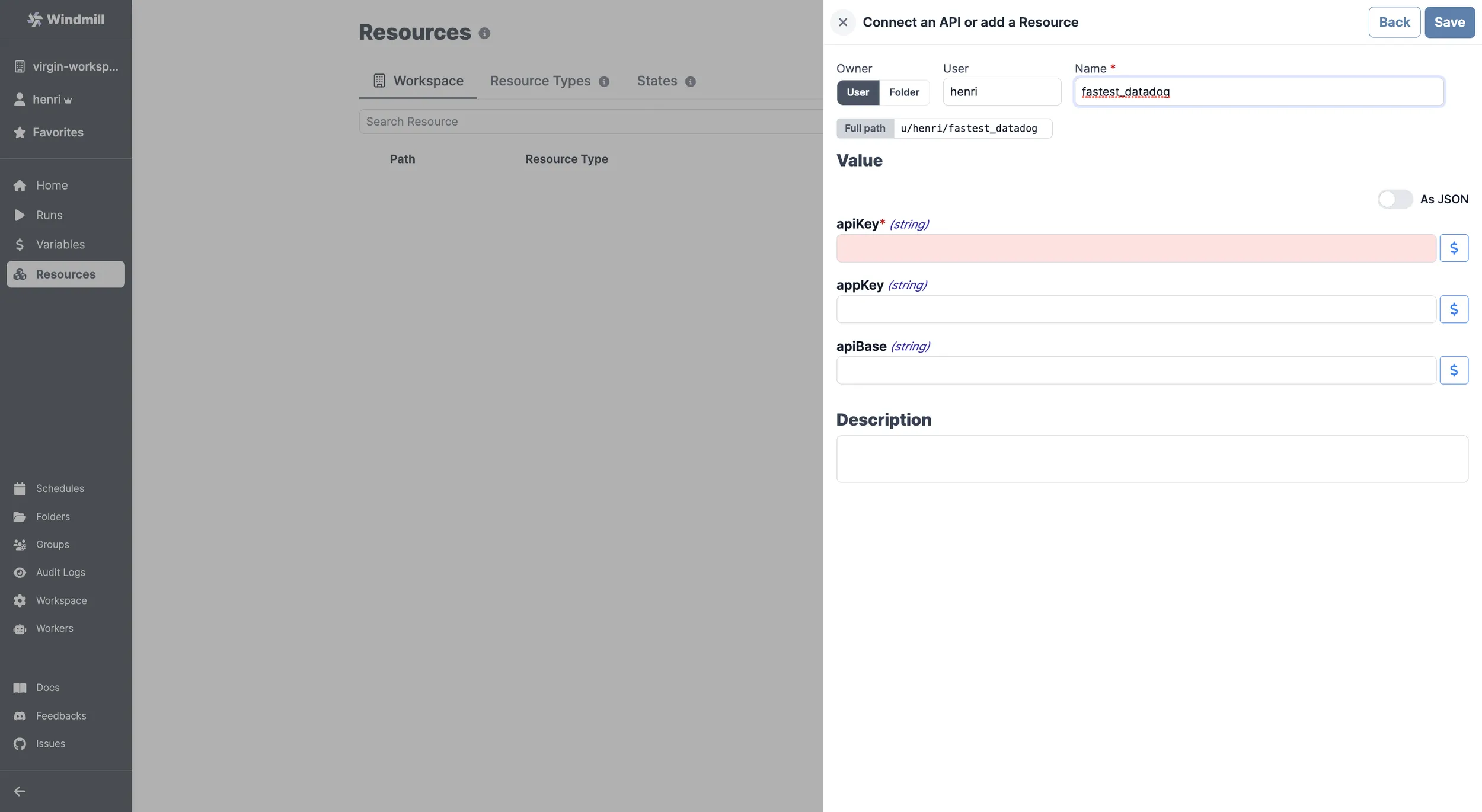Viewport: 1482px width, 812px height.
Task: Insert a variable into the appKey field
Action: click(1454, 309)
